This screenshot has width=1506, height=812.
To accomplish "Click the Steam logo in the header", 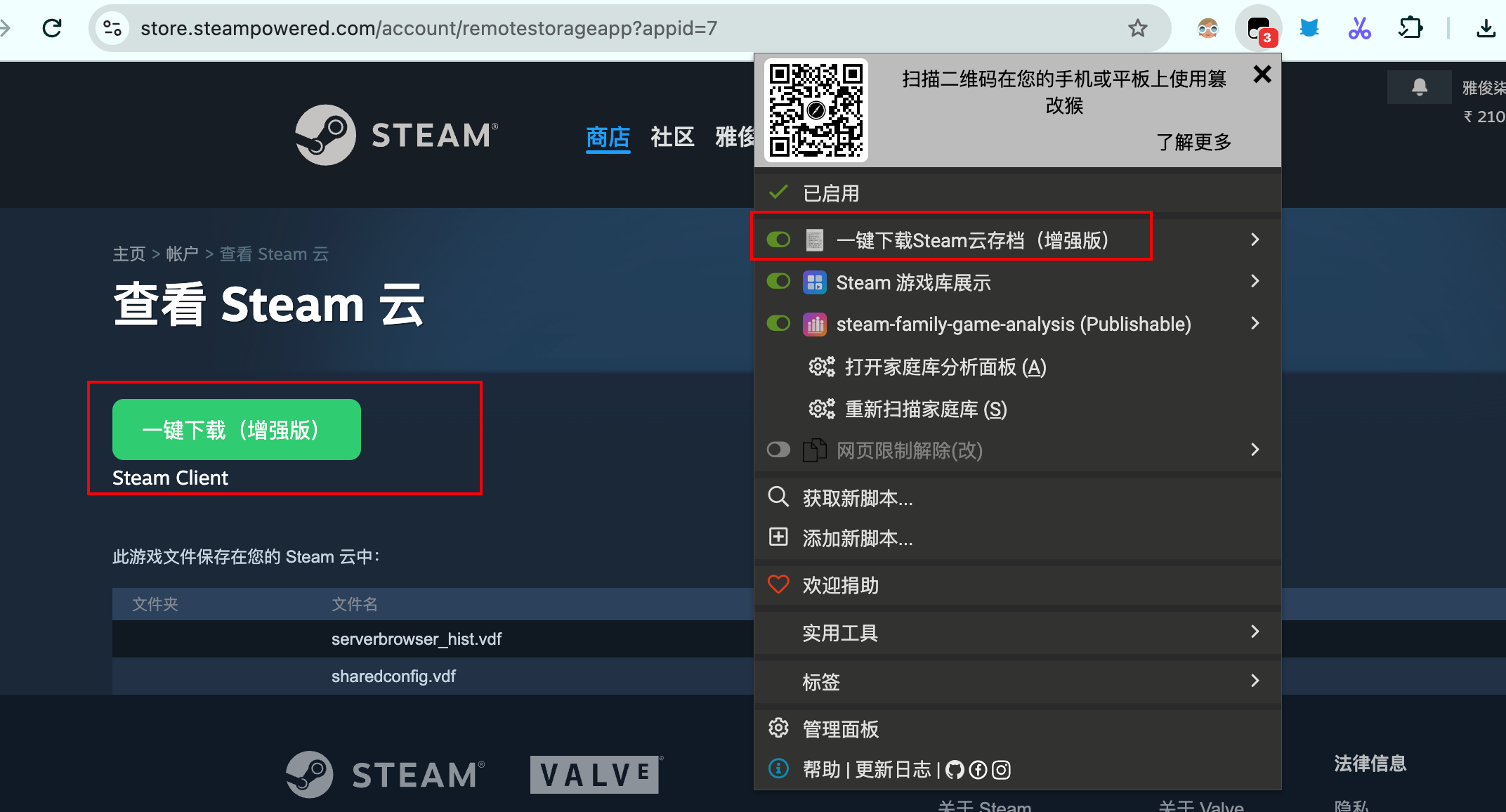I will pos(397,135).
